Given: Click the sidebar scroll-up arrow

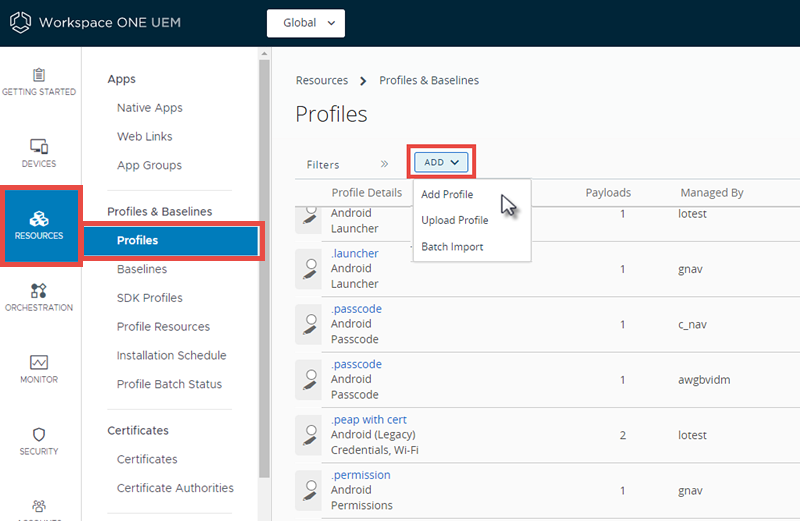Looking at the screenshot, I should [x=264, y=54].
